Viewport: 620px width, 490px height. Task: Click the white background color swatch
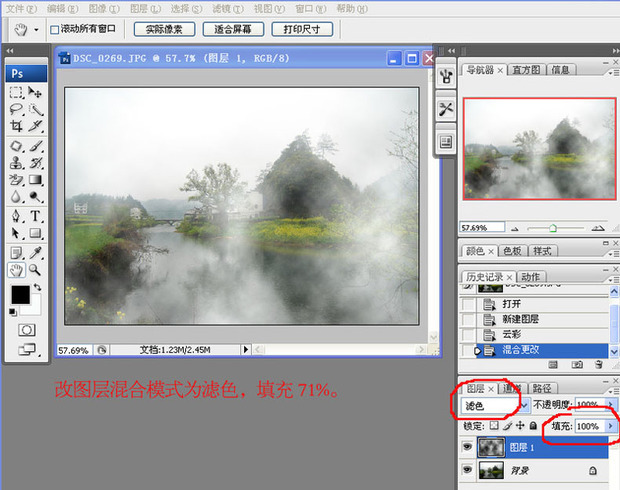[34, 308]
